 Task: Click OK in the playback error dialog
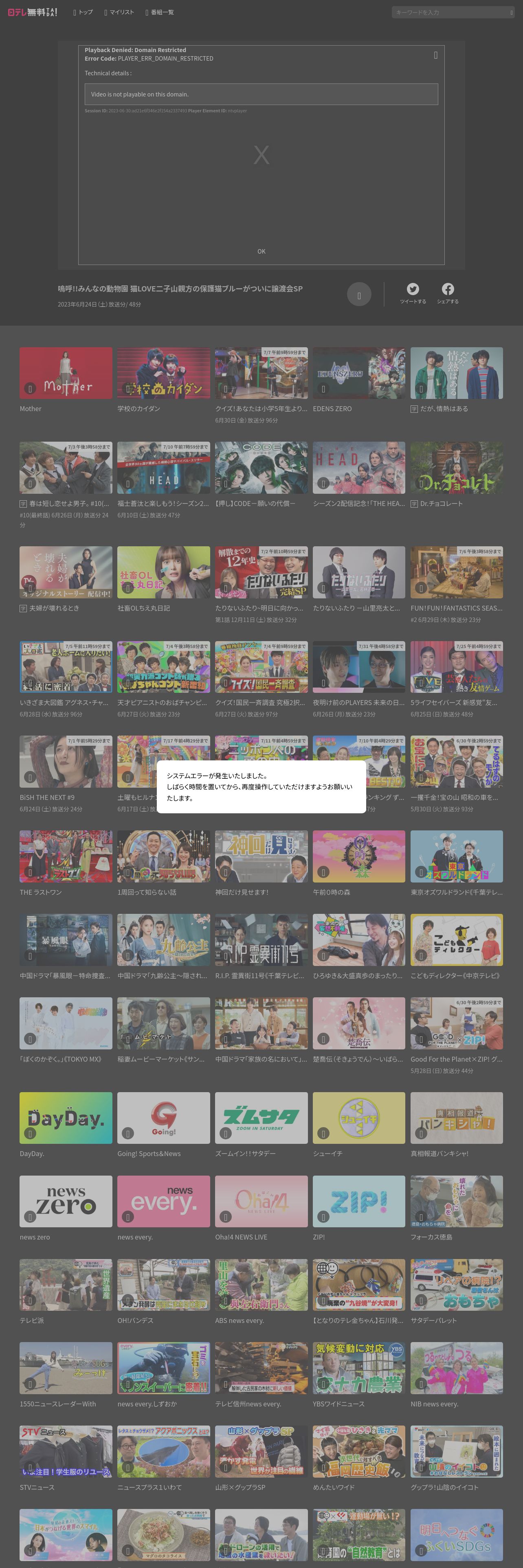tap(261, 252)
